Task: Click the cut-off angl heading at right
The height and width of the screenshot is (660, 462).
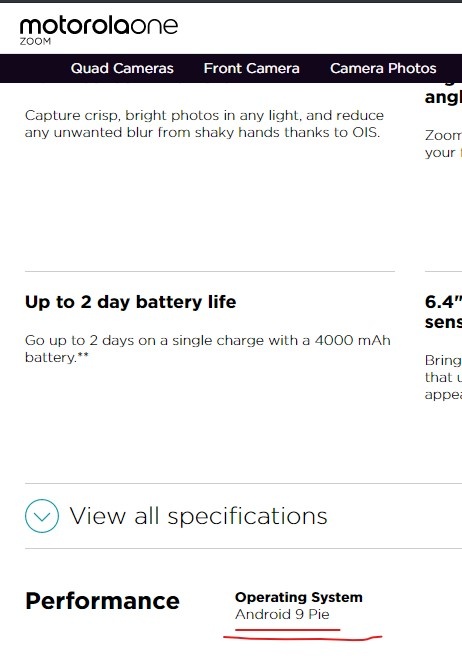Action: (443, 98)
